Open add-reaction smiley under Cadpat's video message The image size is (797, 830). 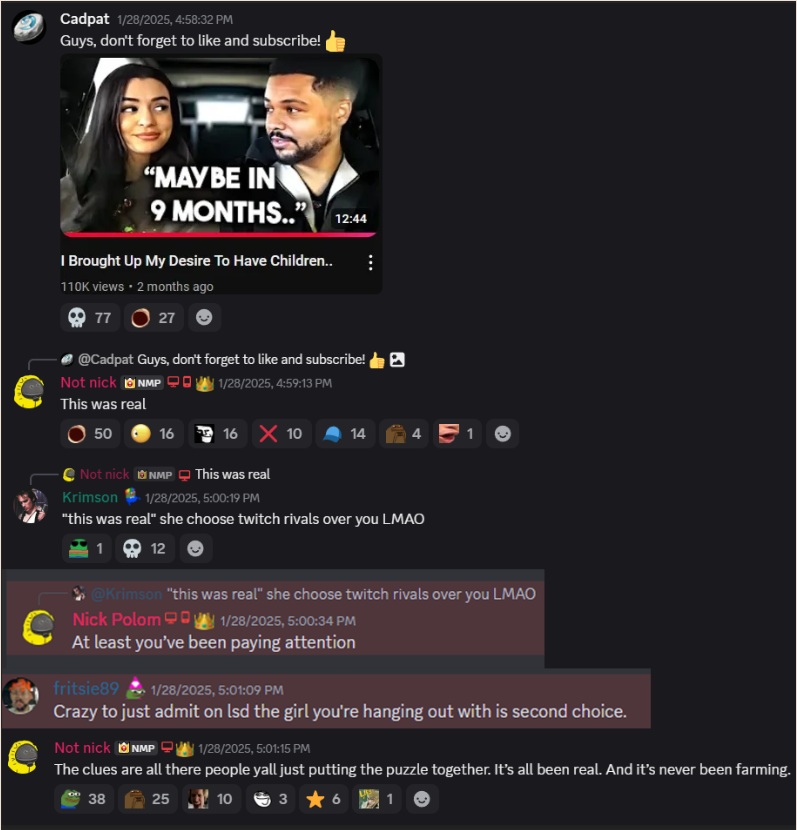click(x=204, y=318)
